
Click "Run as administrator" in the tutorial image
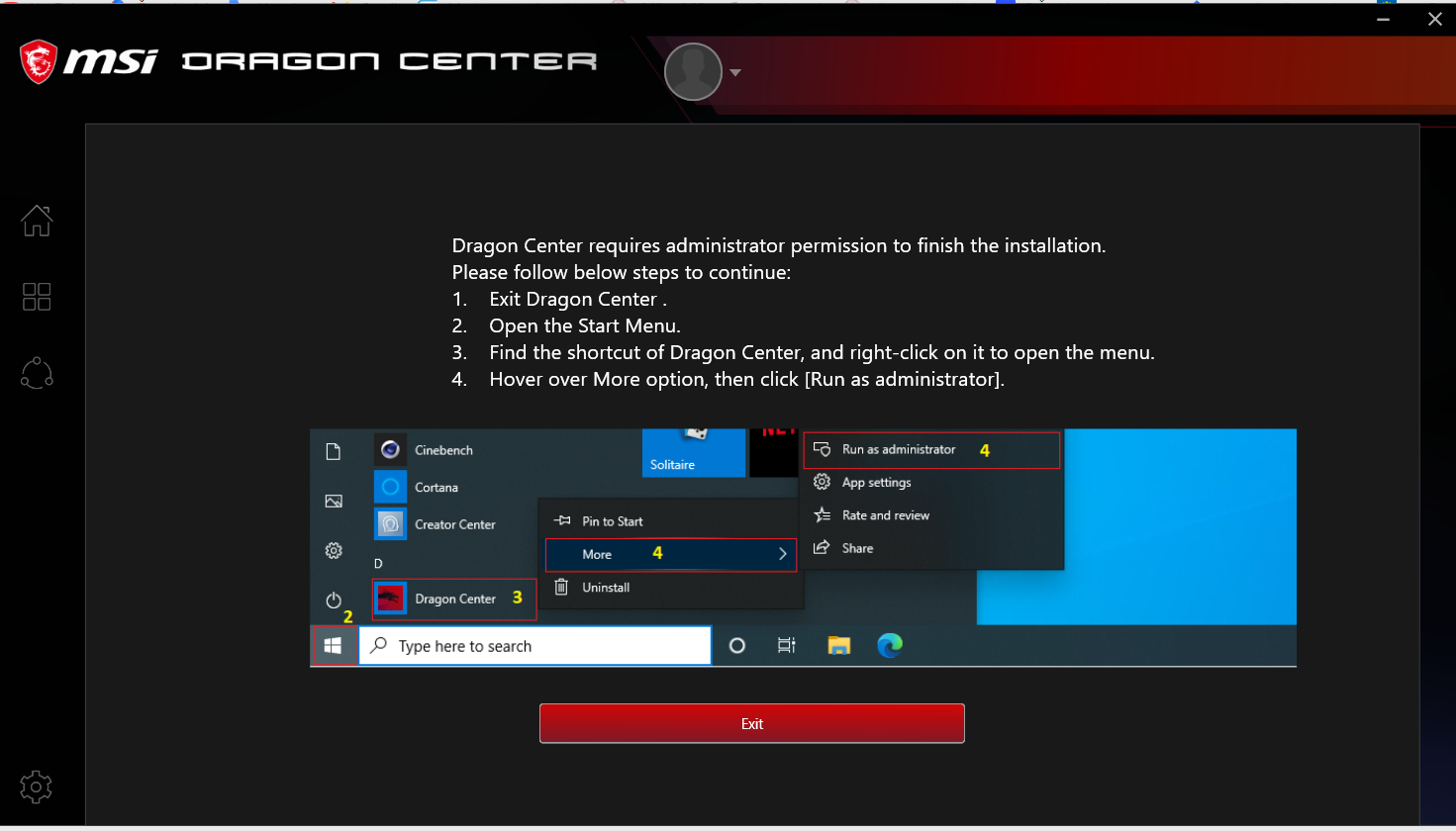[x=931, y=449]
